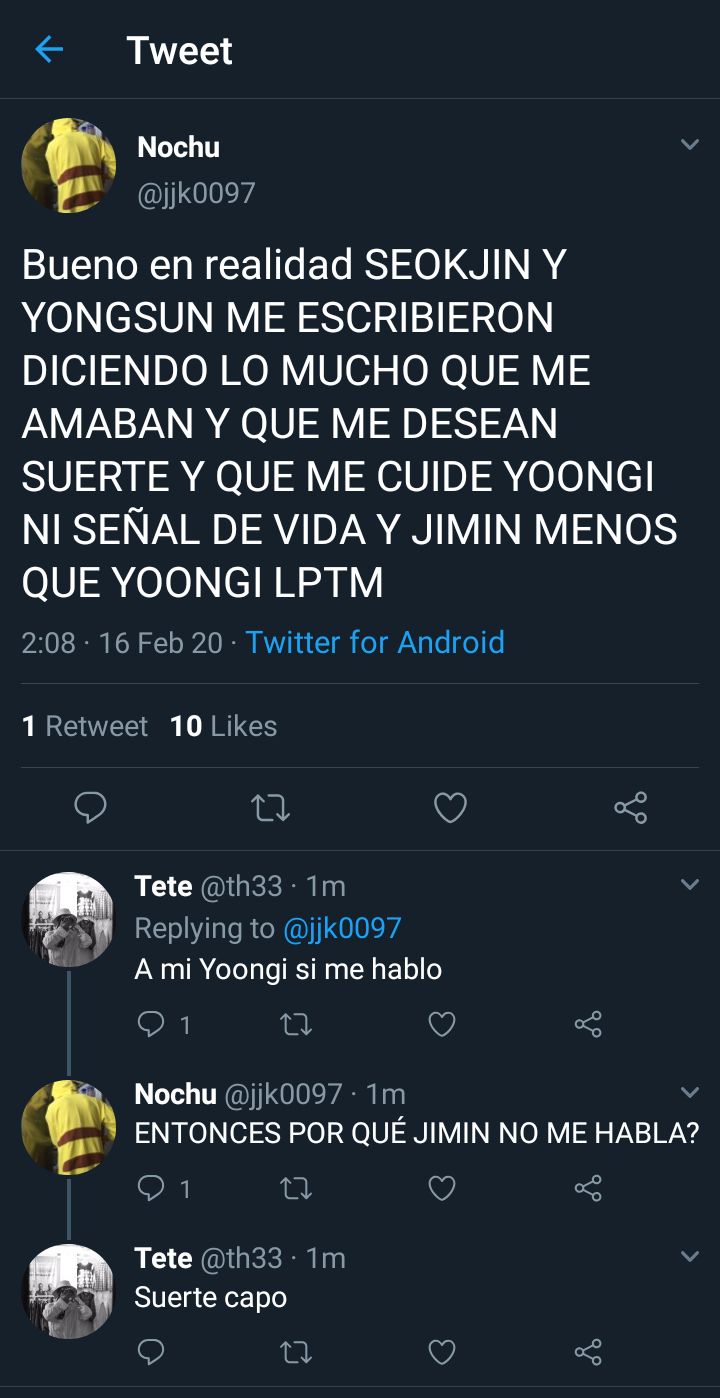Screen dimensions: 720x1398
Task: Expand options for Tete's first reply
Action: 689,885
